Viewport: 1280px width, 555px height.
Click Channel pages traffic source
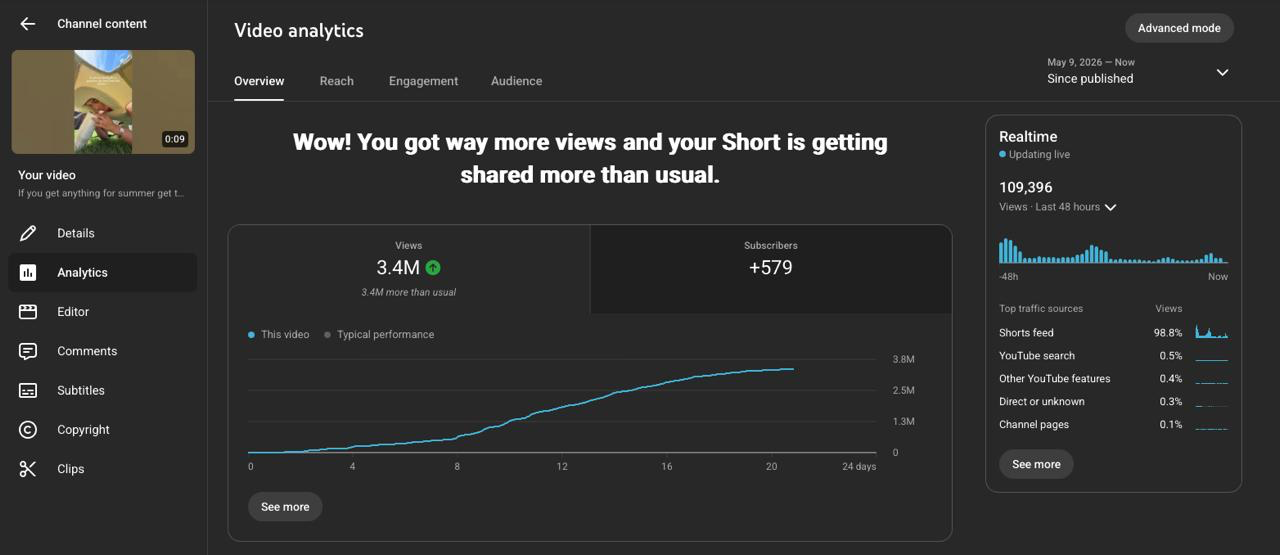(1113, 425)
